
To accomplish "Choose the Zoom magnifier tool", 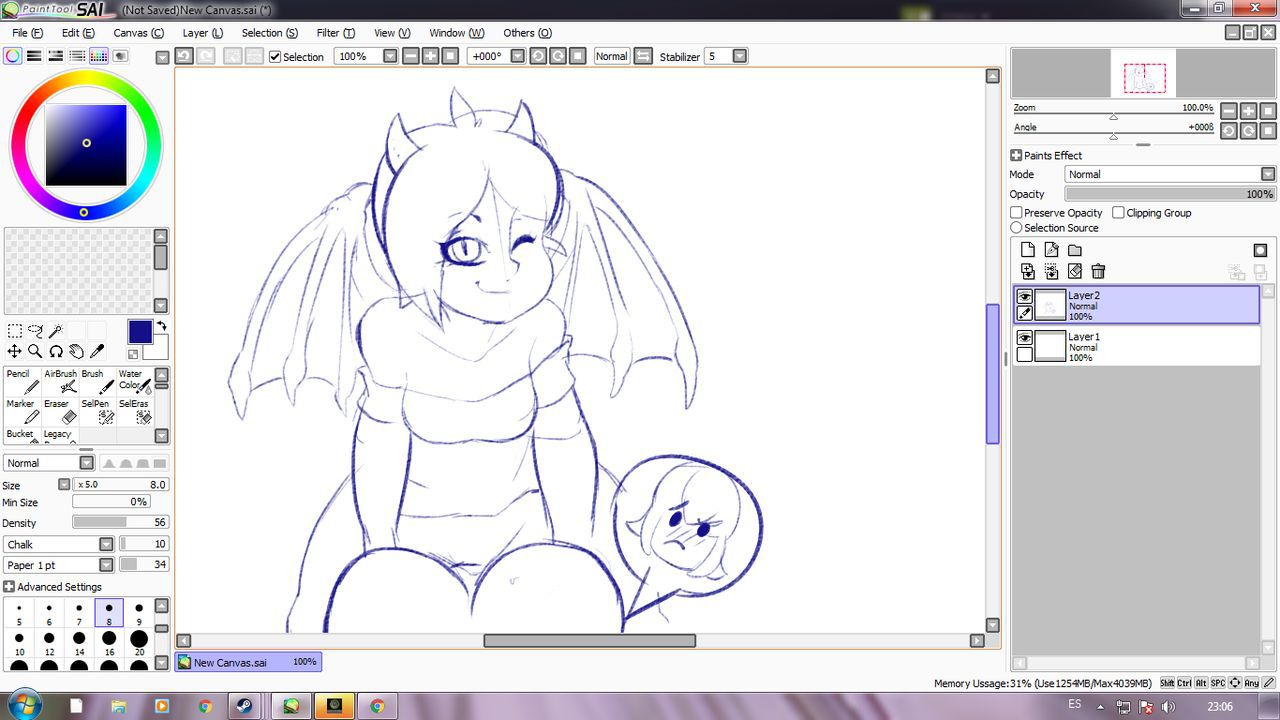I will click(x=35, y=351).
